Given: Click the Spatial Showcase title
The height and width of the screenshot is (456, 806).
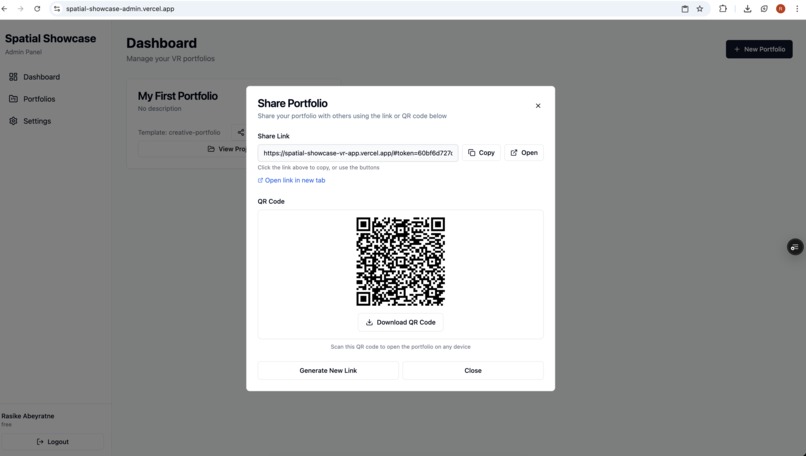Looking at the screenshot, I should point(50,39).
